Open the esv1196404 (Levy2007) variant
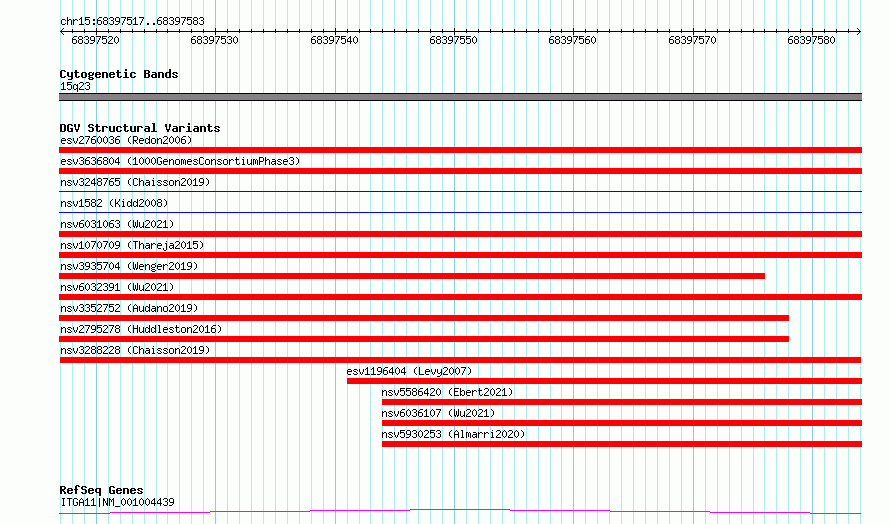This screenshot has width=890, height=524. tap(409, 371)
